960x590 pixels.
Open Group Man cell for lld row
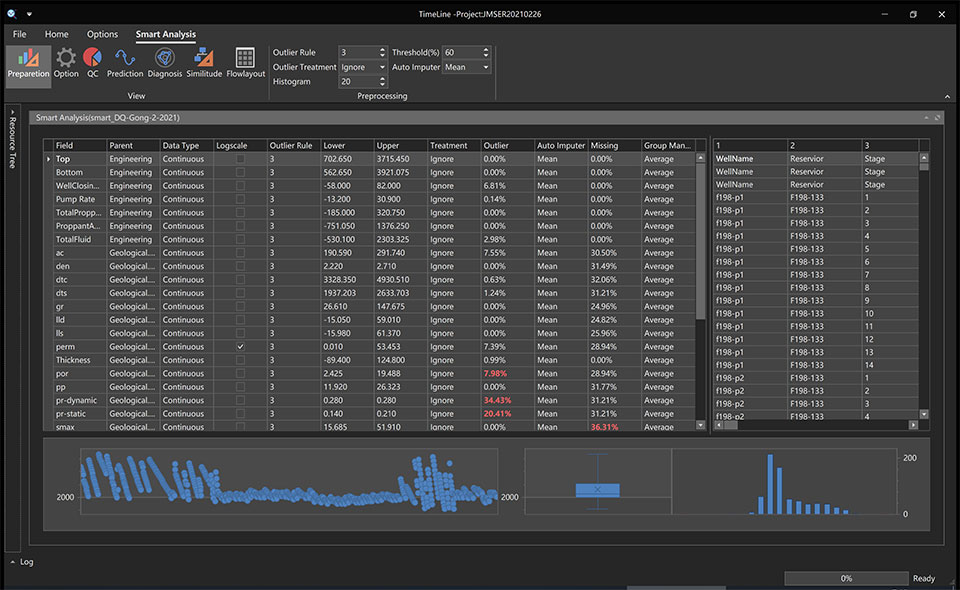669,320
